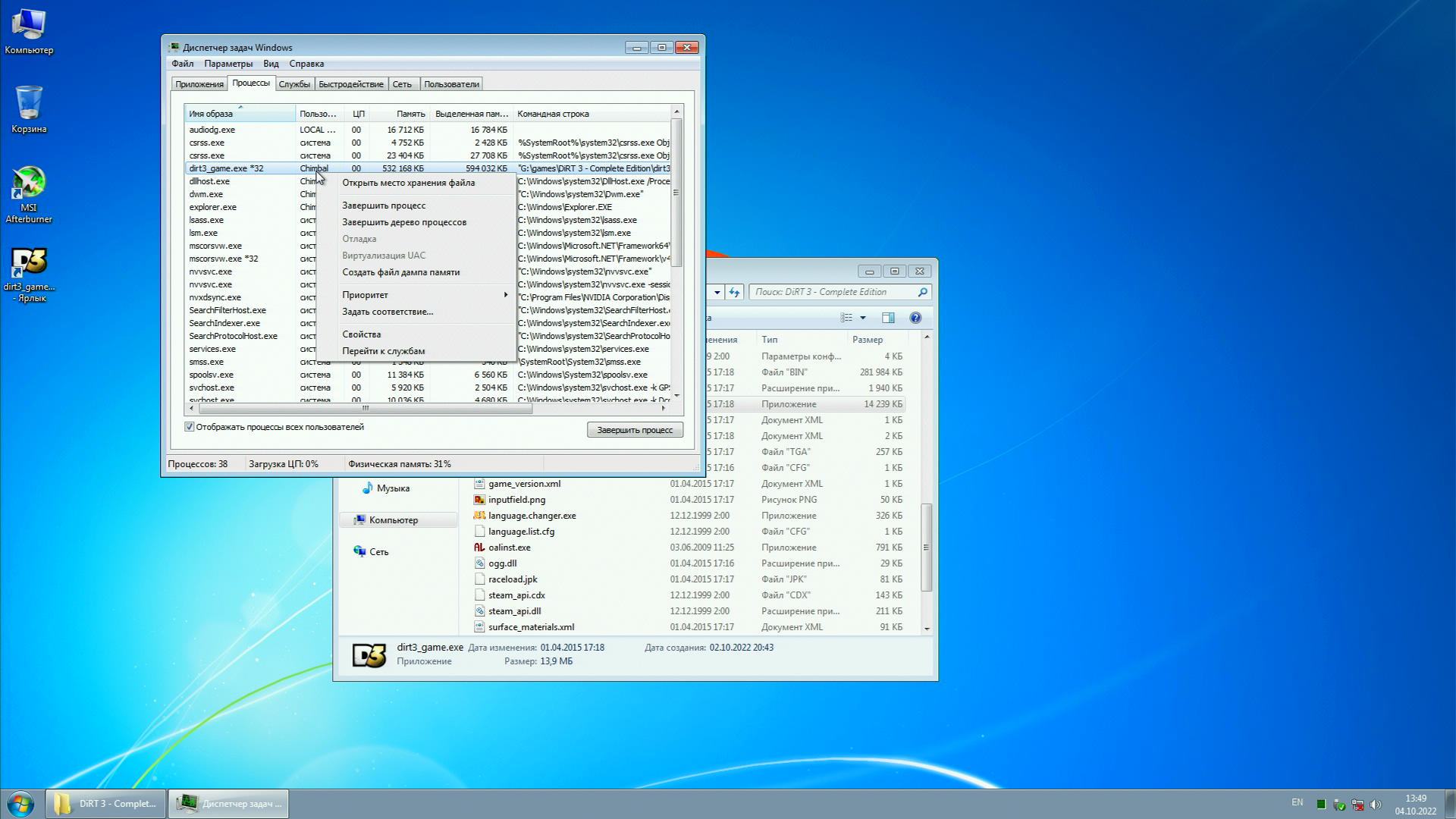The height and width of the screenshot is (819, 1456).
Task: Uncheck 'Отображать процессы всех пользователей' checkbox
Action: click(x=190, y=427)
